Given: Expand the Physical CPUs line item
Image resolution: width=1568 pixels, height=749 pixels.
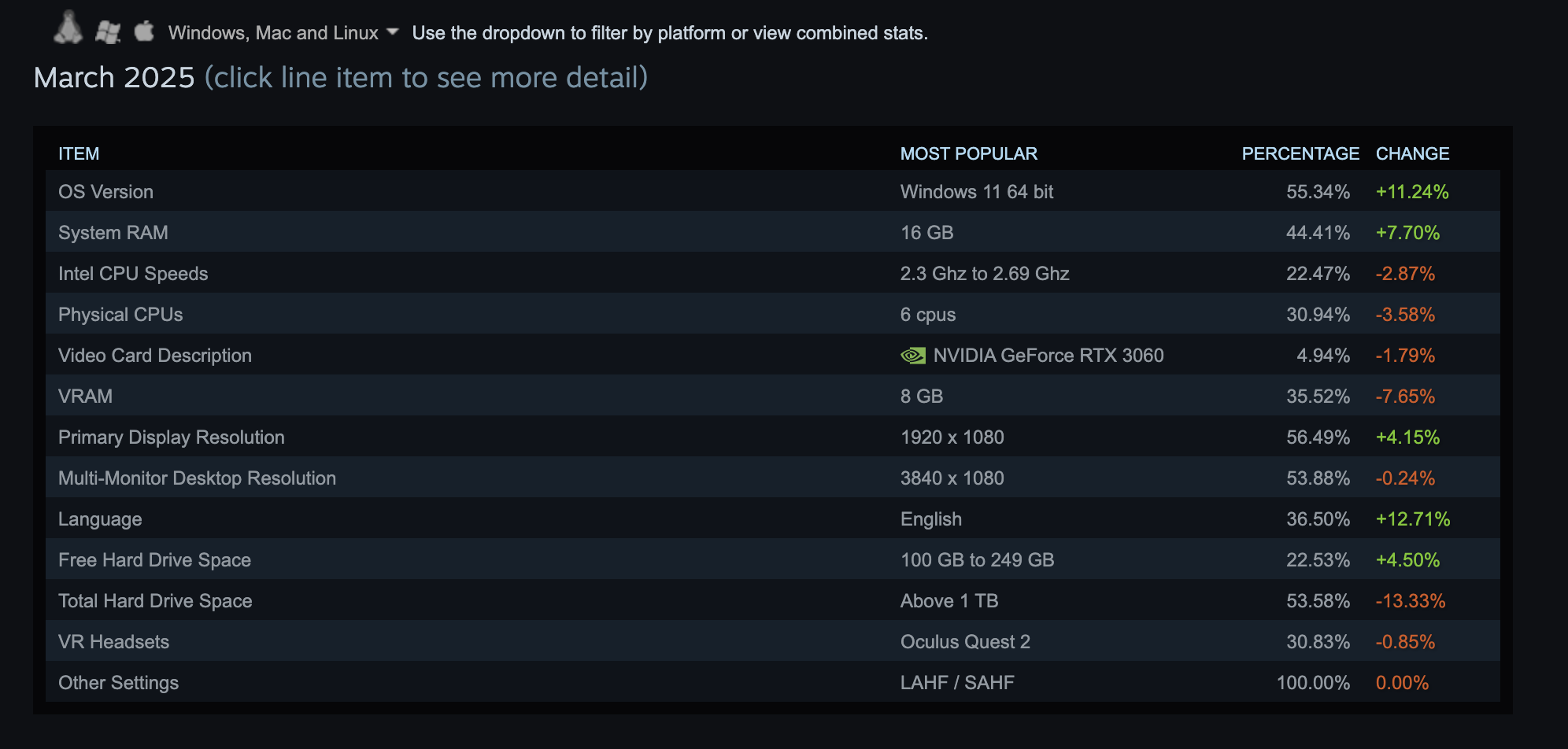Looking at the screenshot, I should (773, 314).
